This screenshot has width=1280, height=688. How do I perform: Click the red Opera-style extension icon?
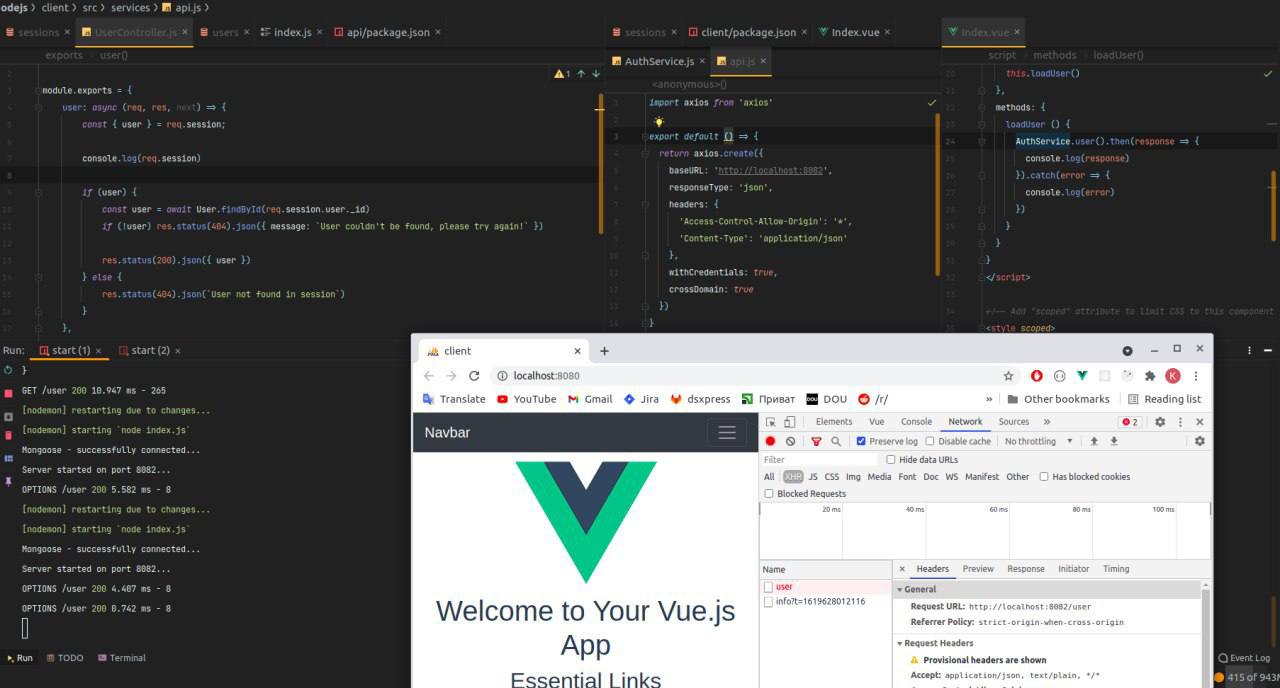click(x=1037, y=376)
